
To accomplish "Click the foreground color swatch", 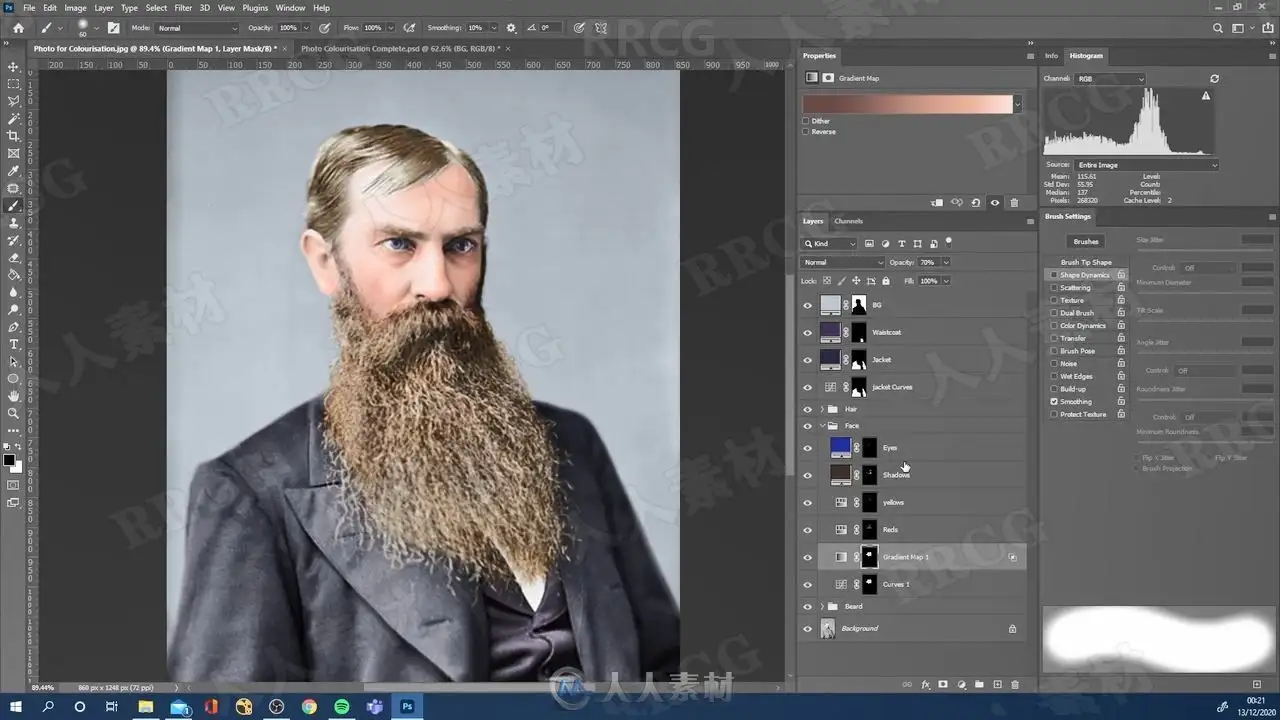I will pos(9,461).
